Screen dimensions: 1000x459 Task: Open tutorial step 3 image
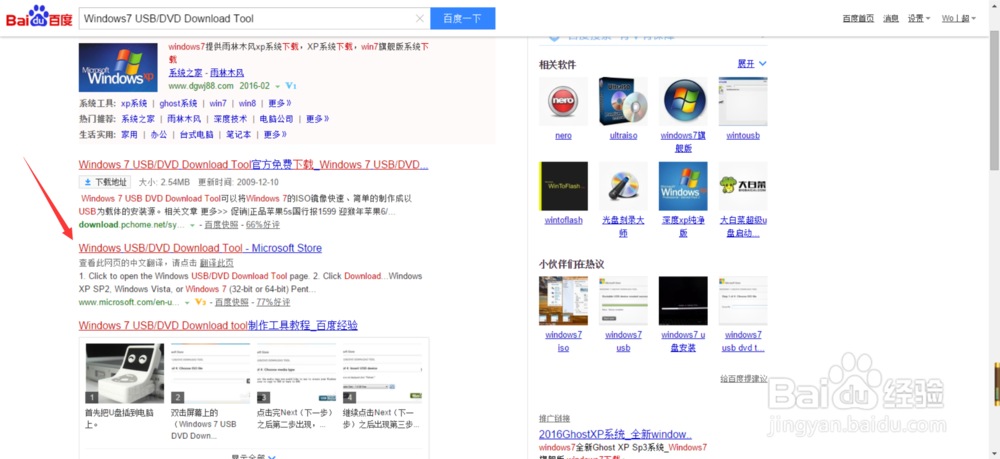[296, 373]
